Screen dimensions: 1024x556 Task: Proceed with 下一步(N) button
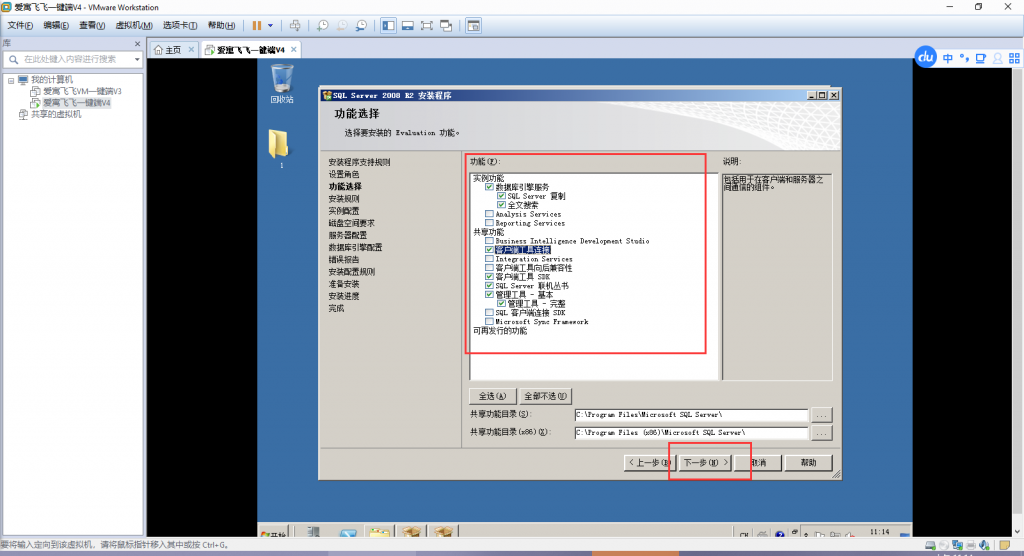705,463
